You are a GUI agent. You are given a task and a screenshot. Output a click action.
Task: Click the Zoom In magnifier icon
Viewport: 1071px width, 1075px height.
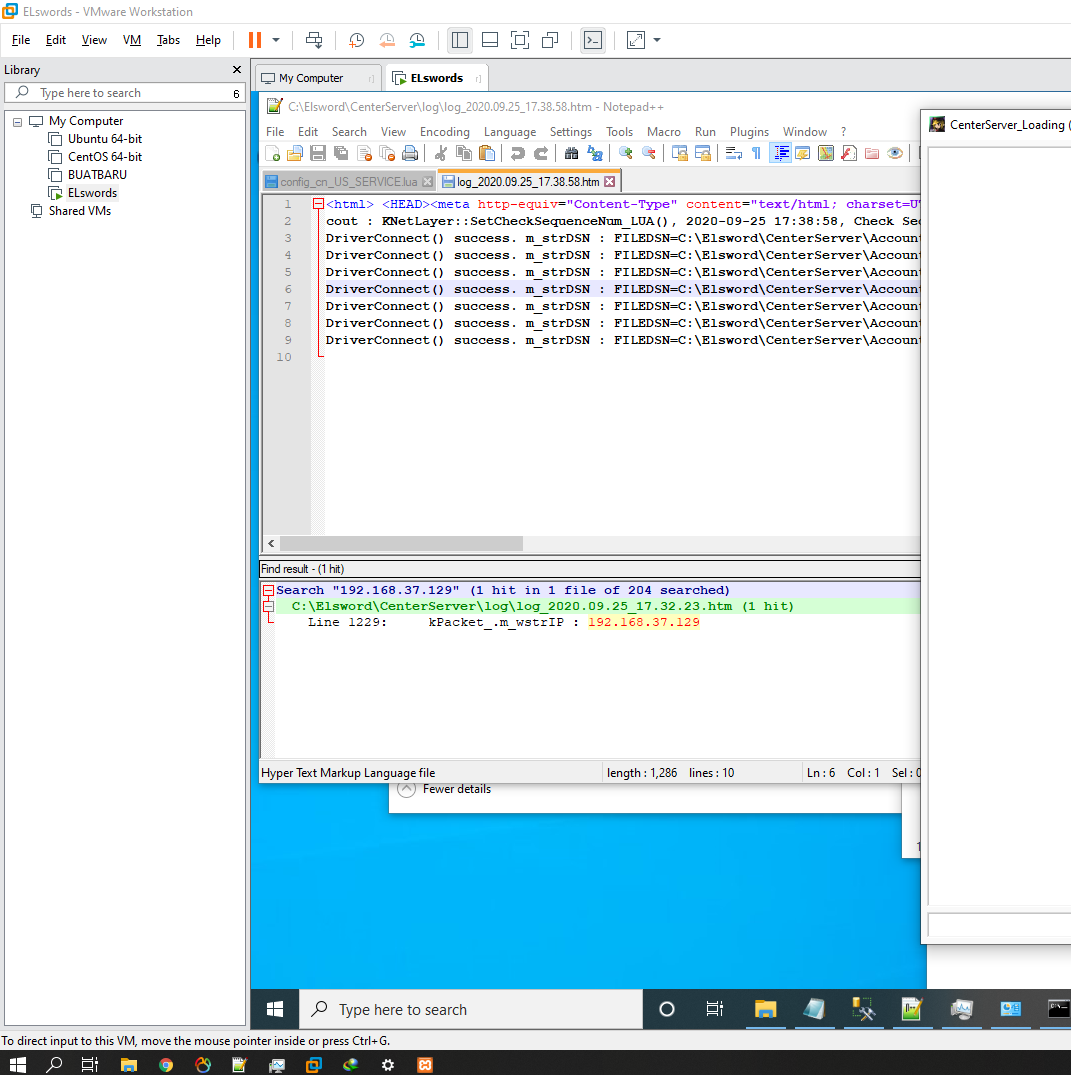click(625, 154)
